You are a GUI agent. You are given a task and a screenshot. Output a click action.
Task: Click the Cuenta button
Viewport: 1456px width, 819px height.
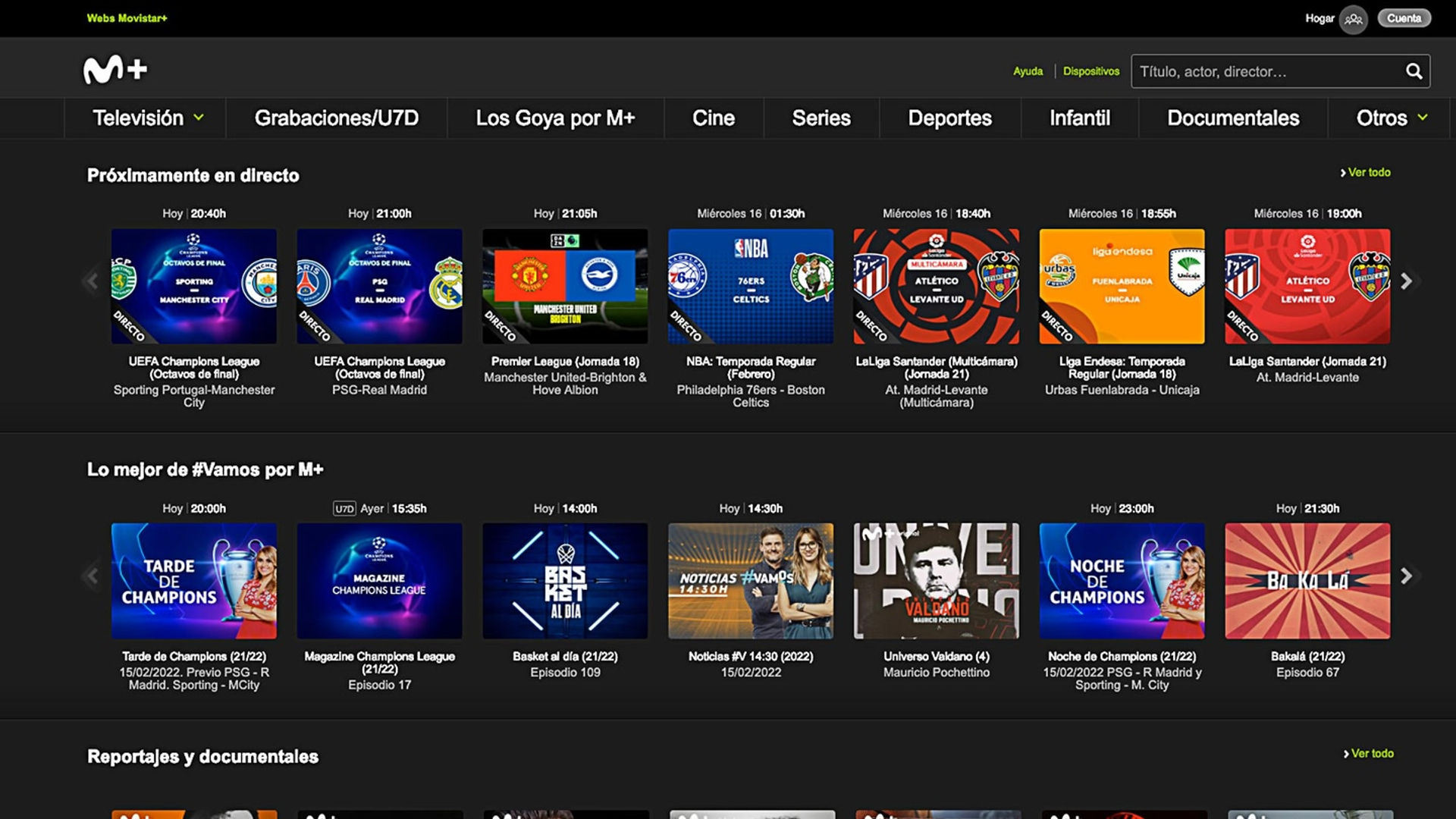(1404, 18)
